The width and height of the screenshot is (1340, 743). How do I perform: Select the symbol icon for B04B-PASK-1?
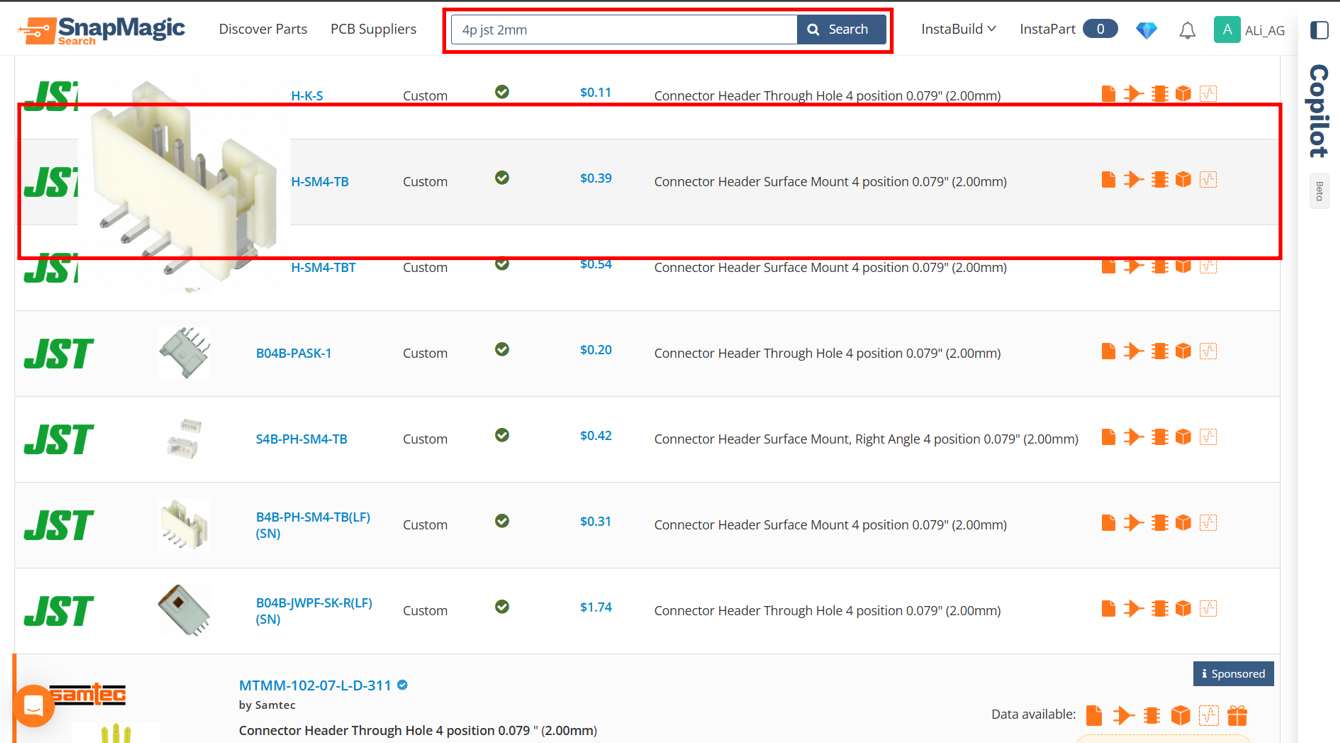tap(1133, 351)
